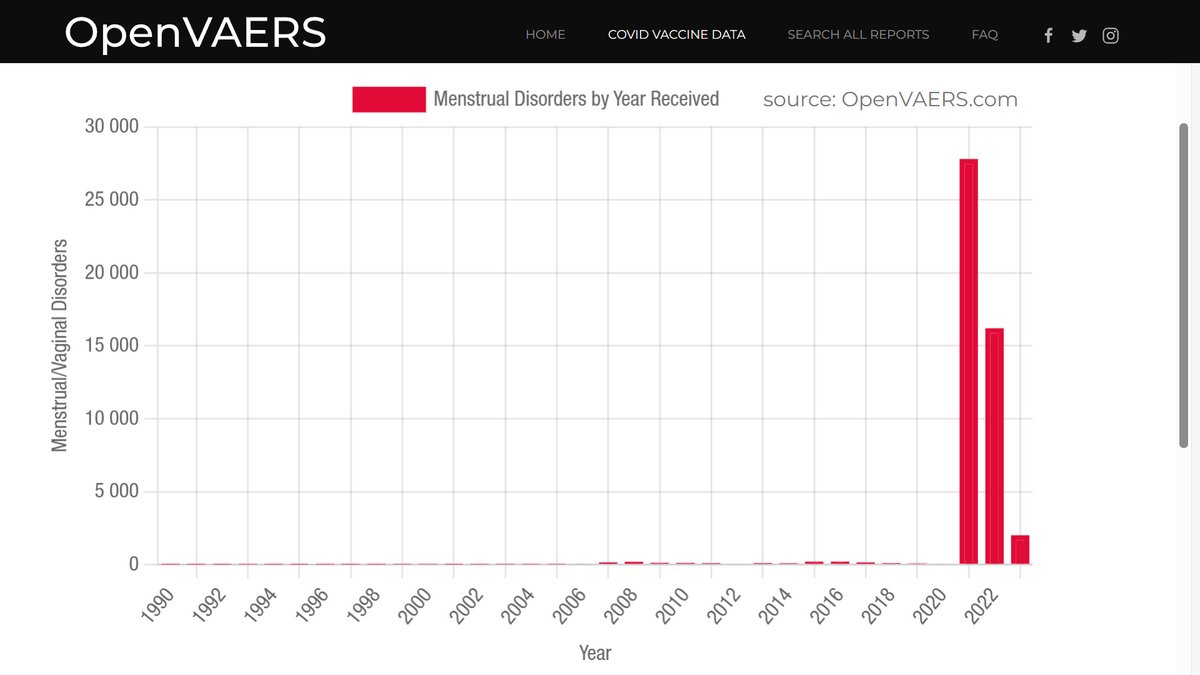Click the 2010 x-axis label
The width and height of the screenshot is (1200, 675).
(671, 604)
